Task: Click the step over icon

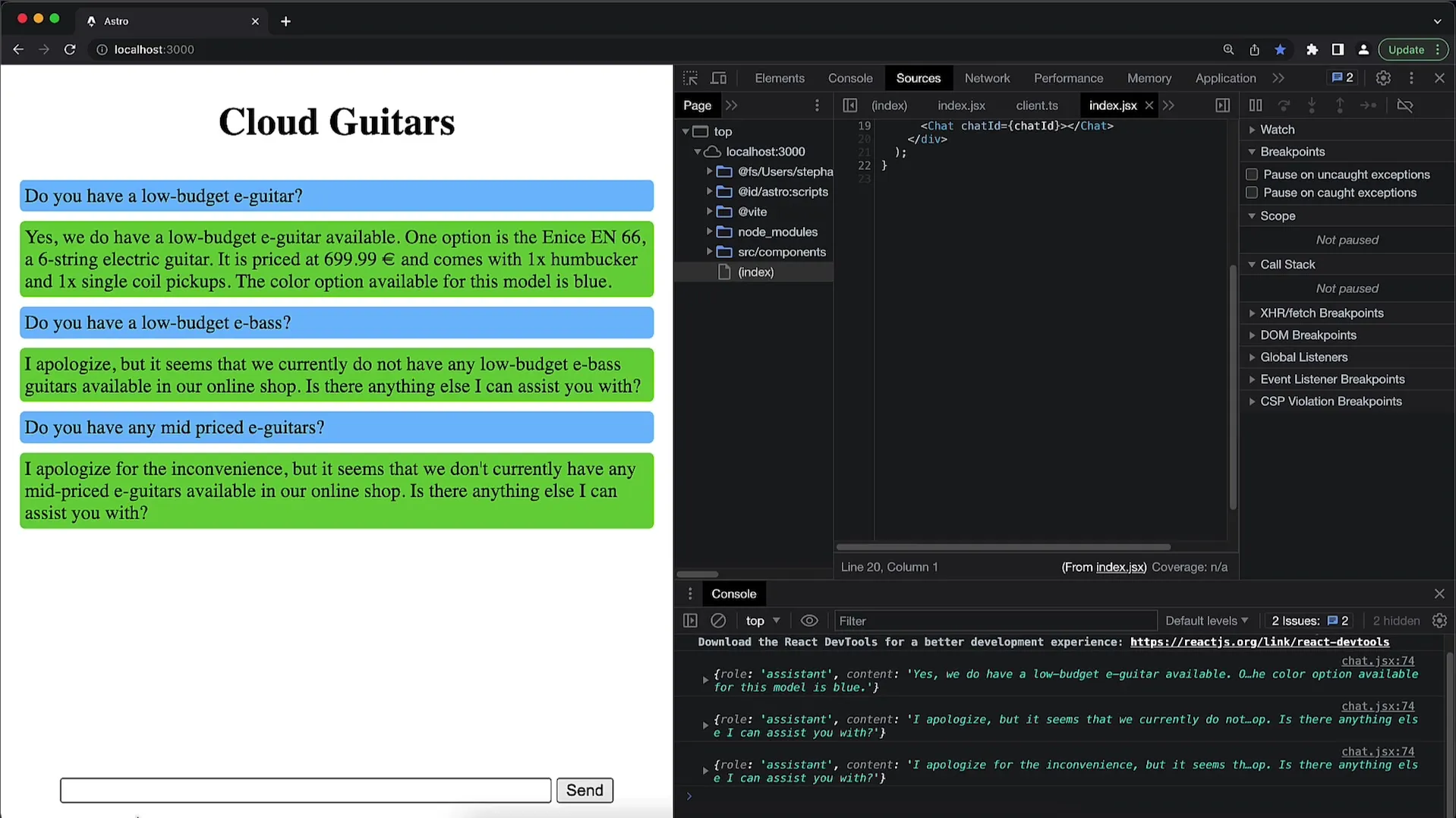Action: tap(1284, 105)
